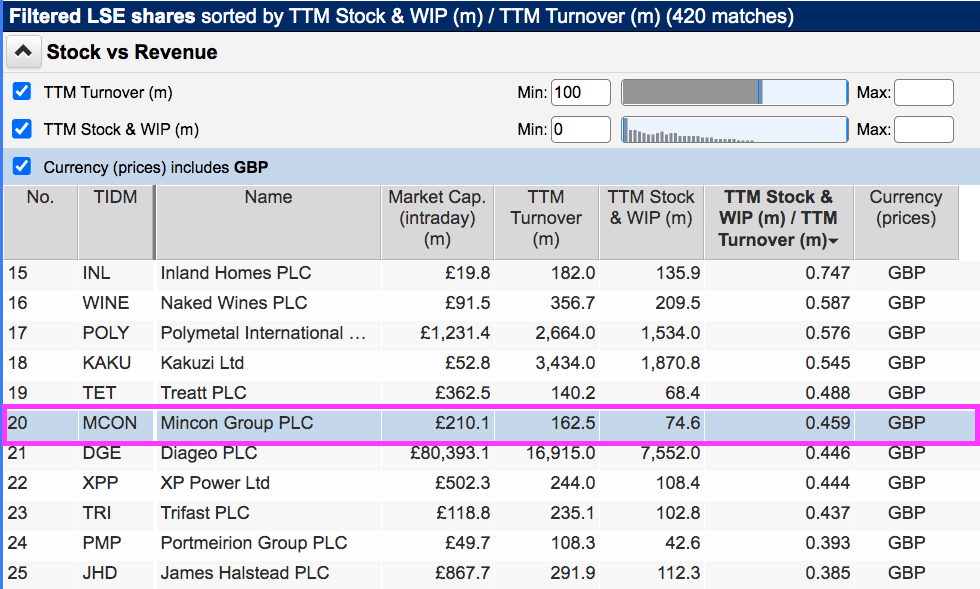Select Polymetal International row
Screen dimensions: 980x589
[490, 333]
